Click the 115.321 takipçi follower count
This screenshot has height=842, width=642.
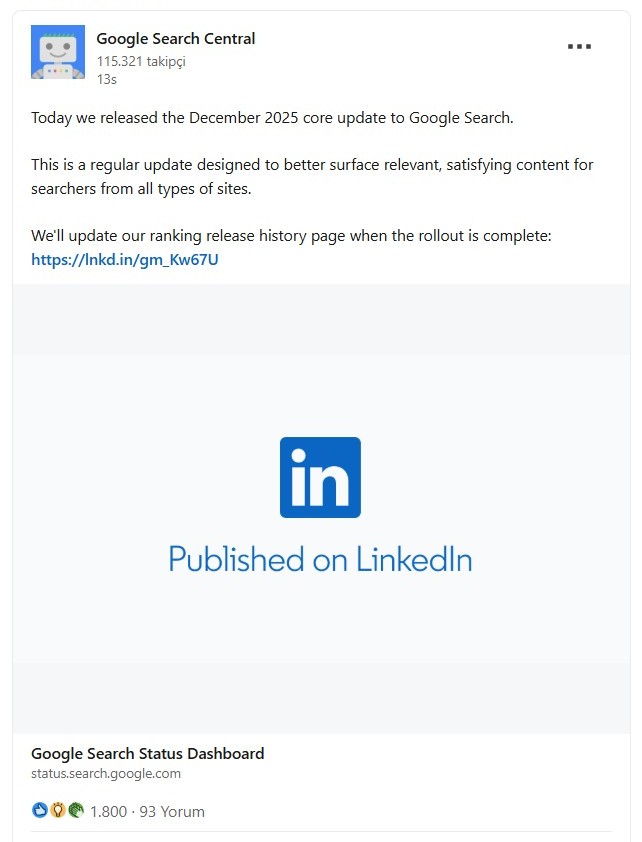pyautogui.click(x=141, y=61)
